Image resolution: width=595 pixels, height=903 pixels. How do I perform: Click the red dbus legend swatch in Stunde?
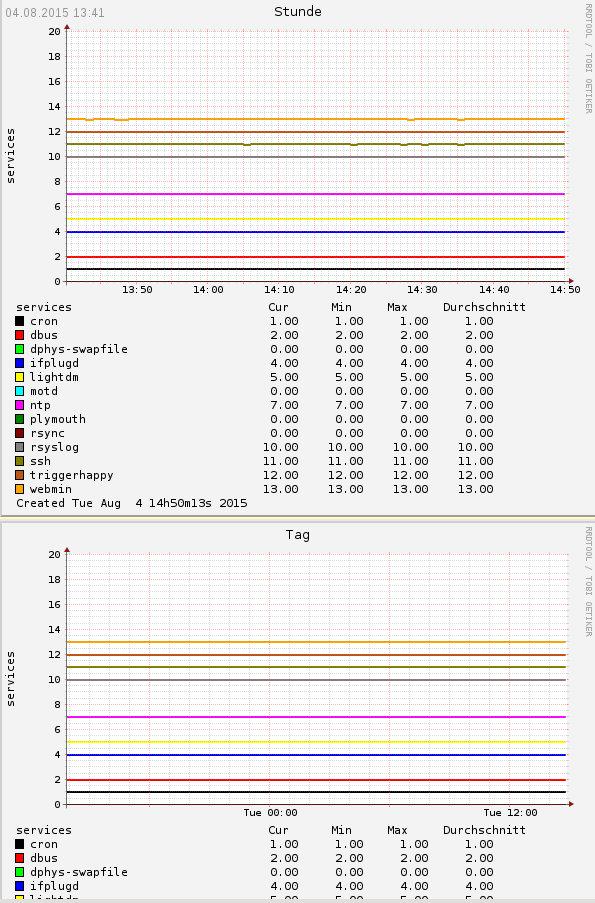[20, 335]
